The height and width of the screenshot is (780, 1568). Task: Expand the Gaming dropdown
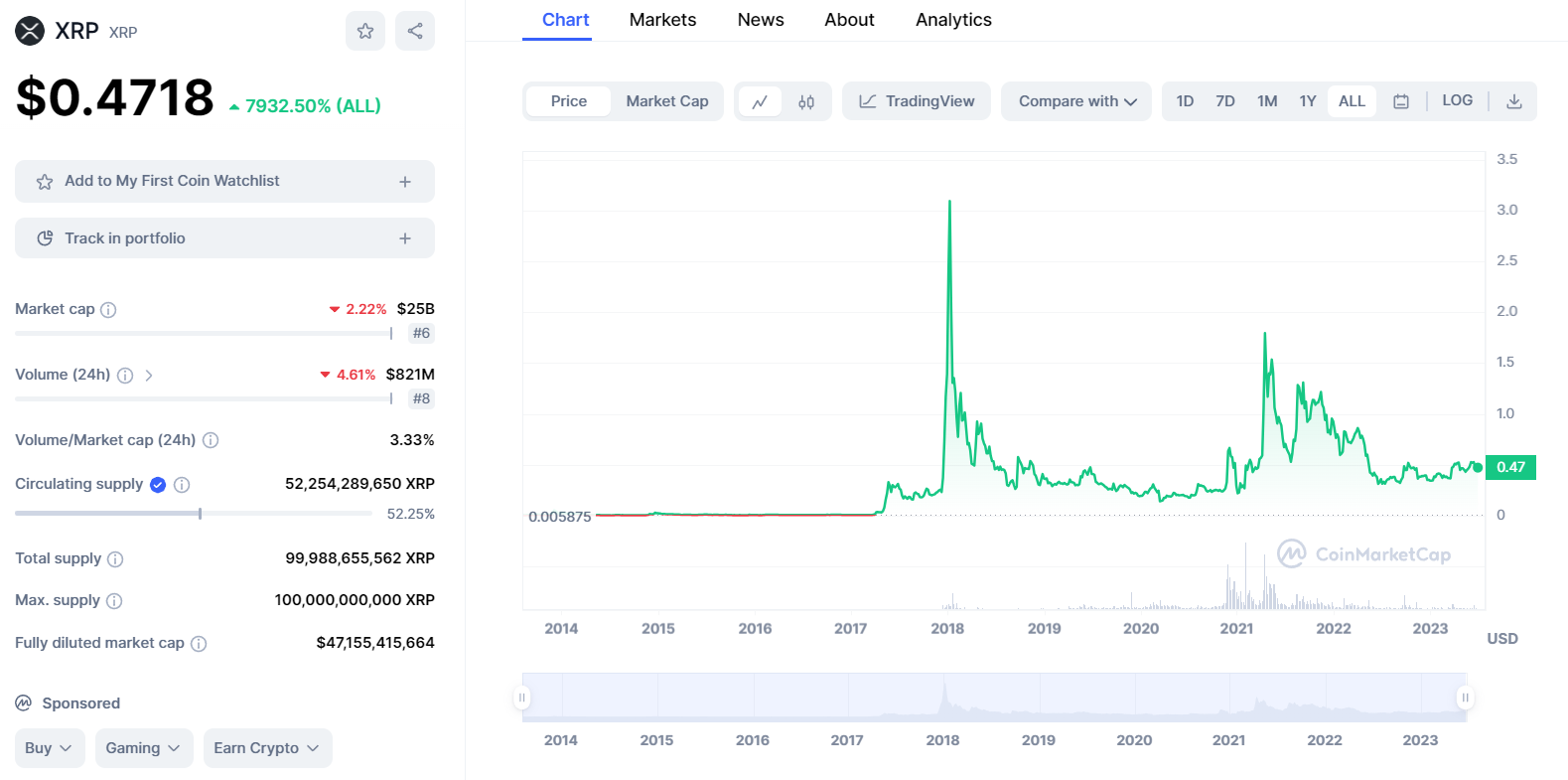pos(144,748)
